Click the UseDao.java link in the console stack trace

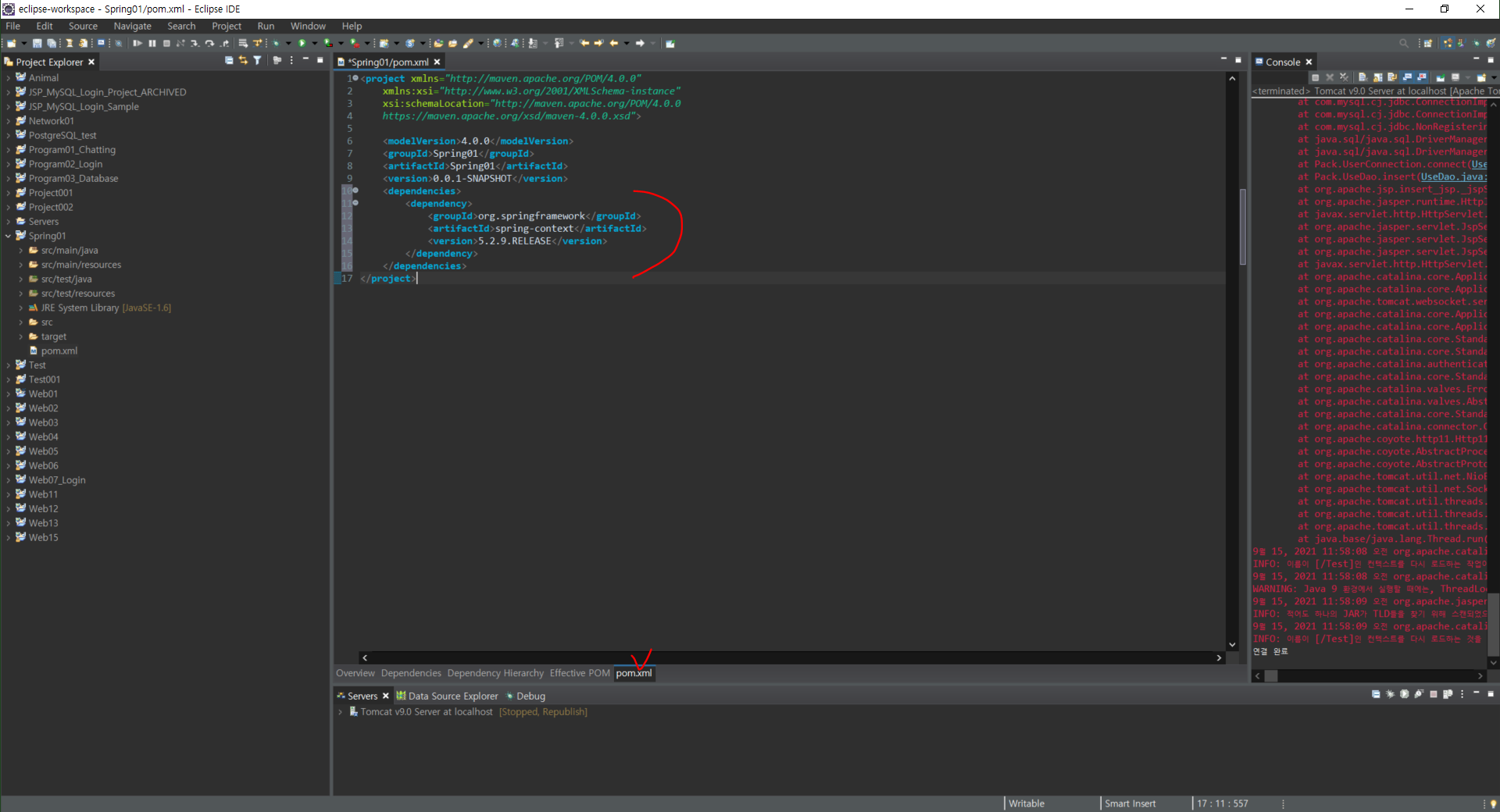click(1454, 177)
